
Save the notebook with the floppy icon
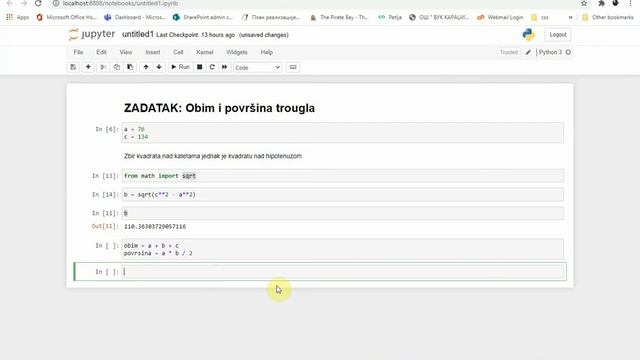(73, 67)
